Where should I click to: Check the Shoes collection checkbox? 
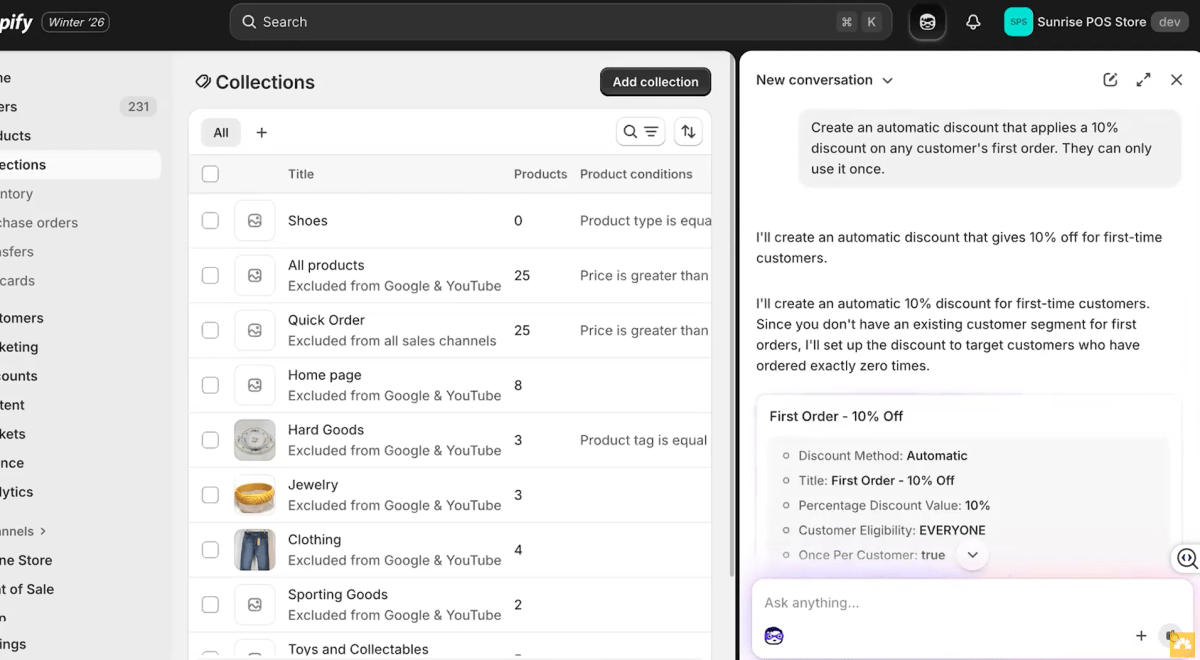tap(210, 221)
